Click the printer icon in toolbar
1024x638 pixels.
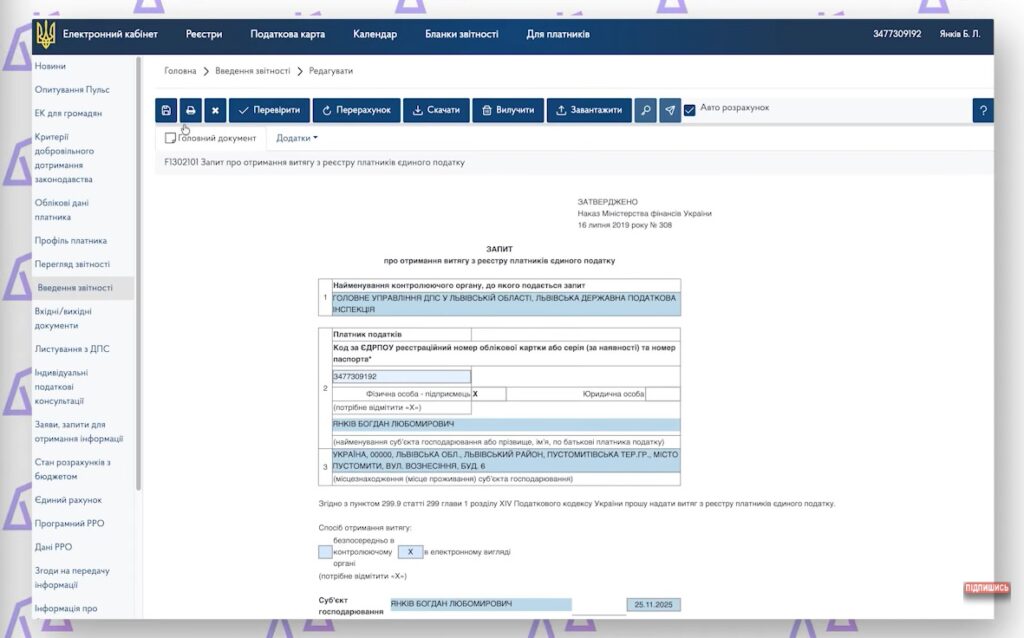191,110
